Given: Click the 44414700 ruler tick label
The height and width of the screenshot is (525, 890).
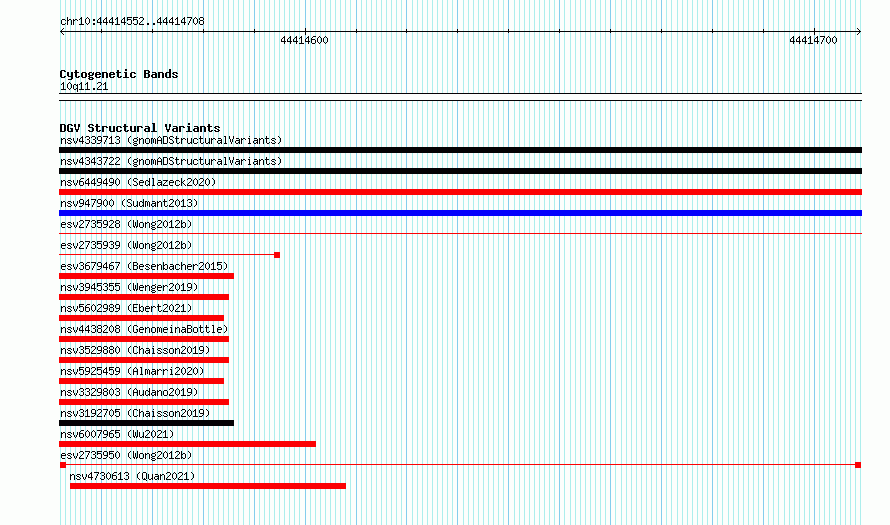Looking at the screenshot, I should pos(813,40).
